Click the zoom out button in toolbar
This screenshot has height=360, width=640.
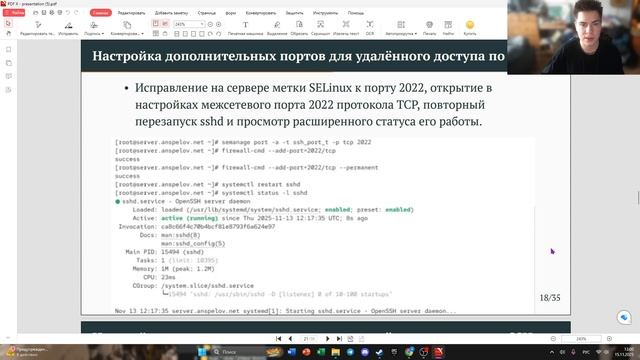210,24
